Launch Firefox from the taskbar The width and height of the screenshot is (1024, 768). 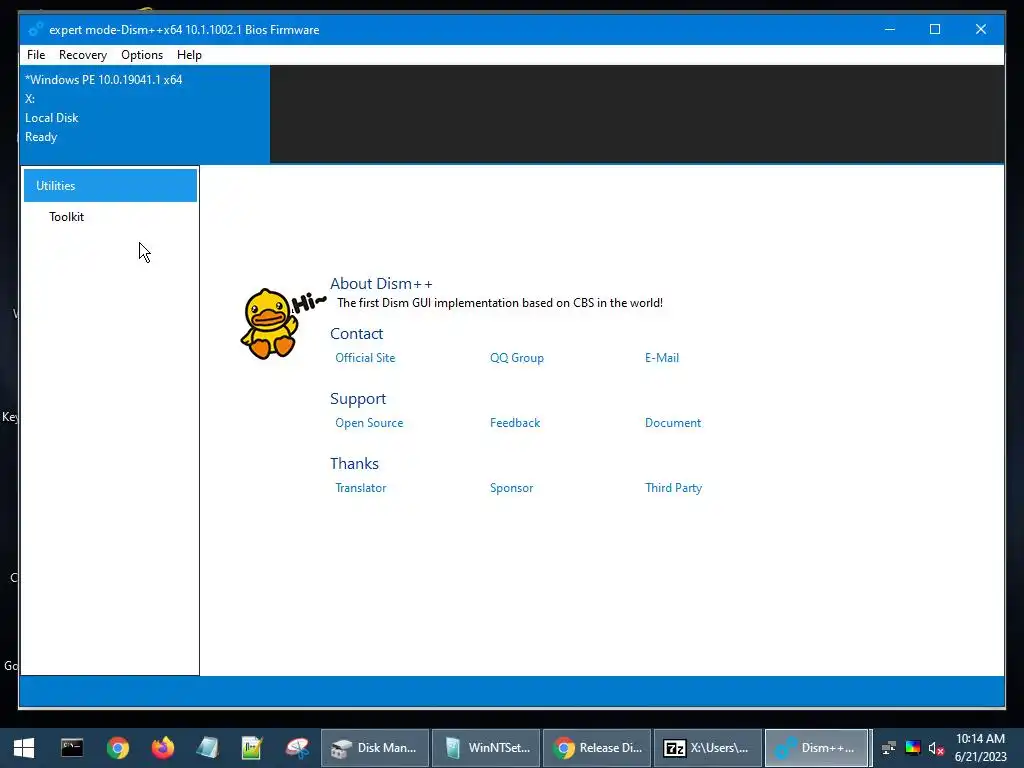(163, 748)
